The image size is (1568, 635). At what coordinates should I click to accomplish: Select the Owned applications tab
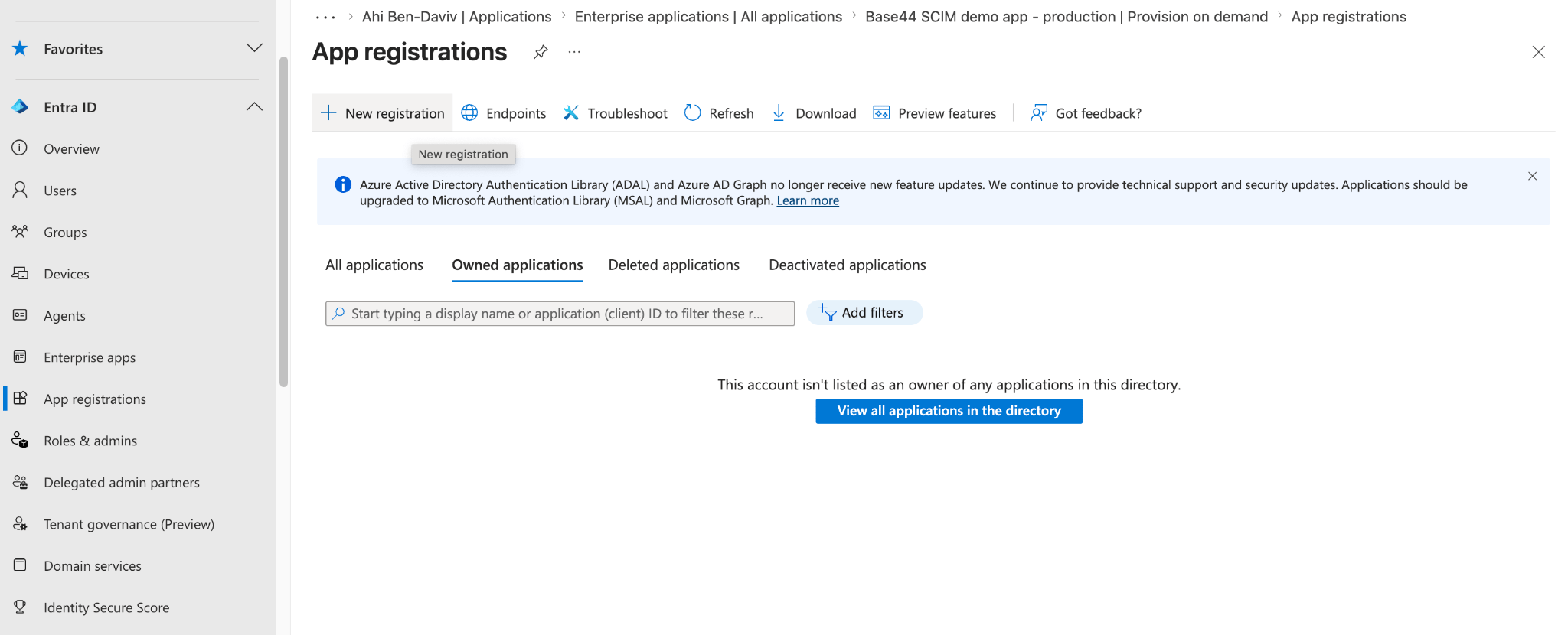click(x=518, y=265)
